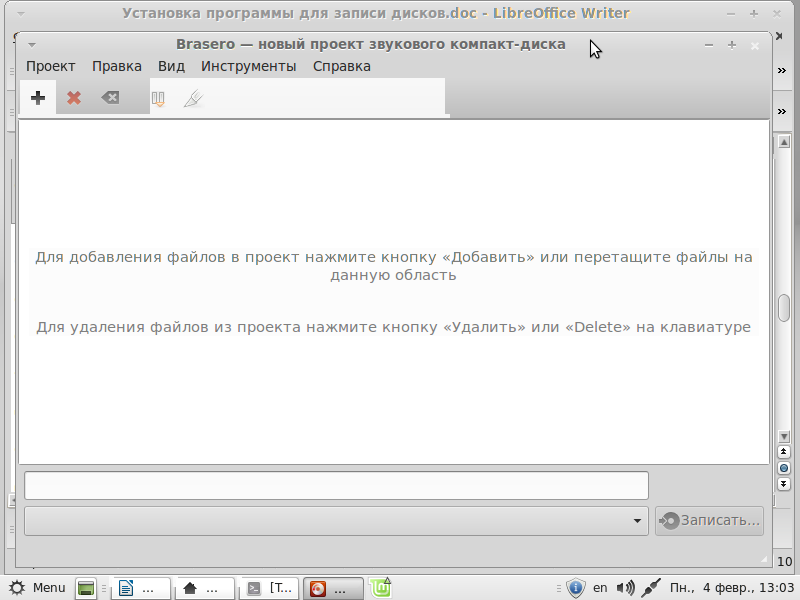Click the network connection tray icon

651,588
